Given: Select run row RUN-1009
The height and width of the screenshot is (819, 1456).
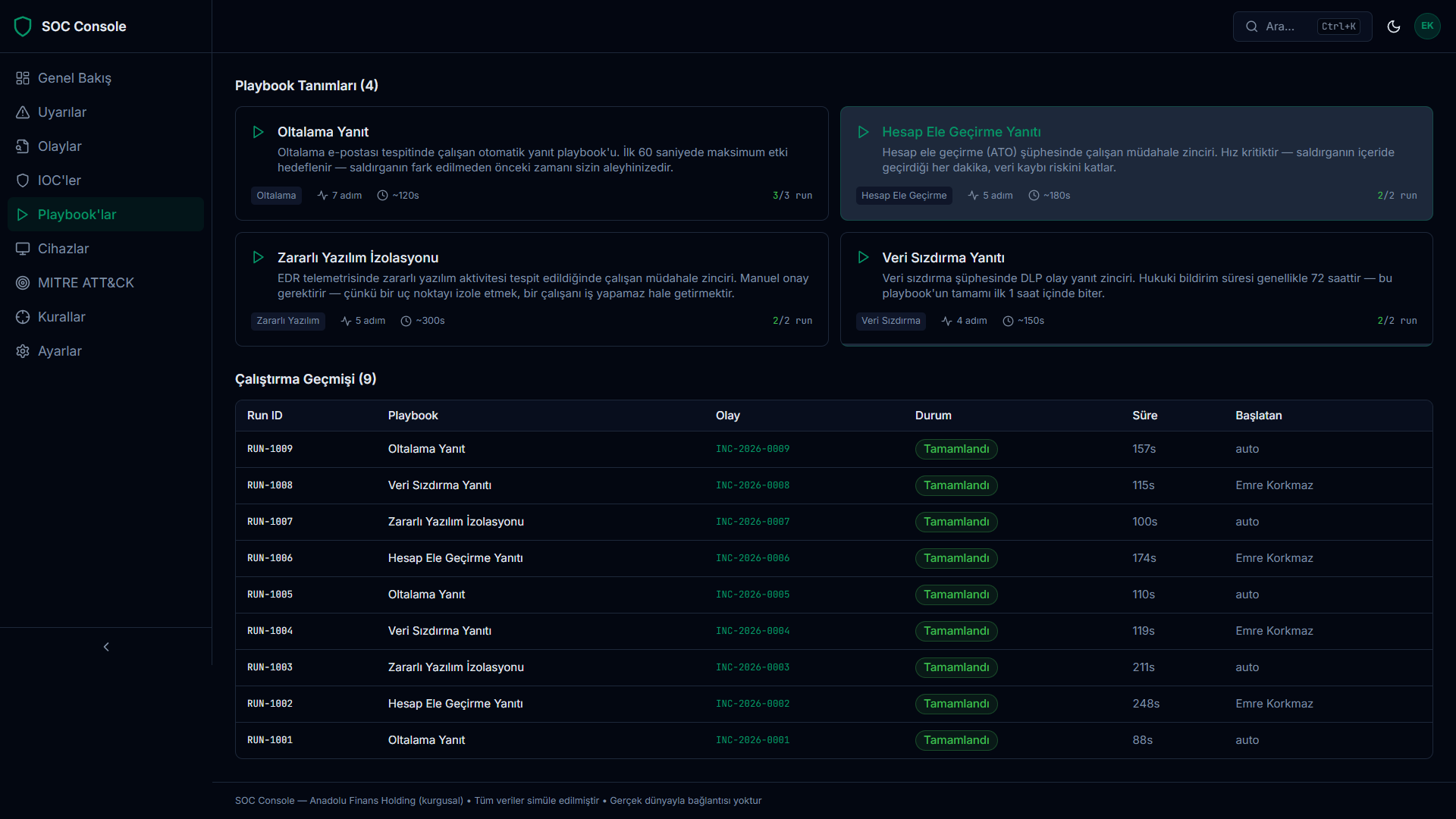Looking at the screenshot, I should (x=833, y=449).
